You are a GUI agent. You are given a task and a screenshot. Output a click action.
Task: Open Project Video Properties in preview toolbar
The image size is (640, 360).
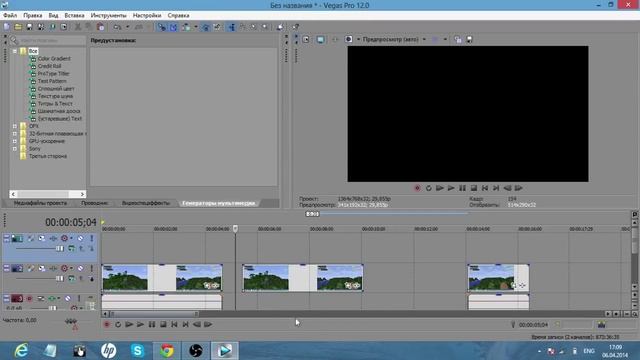pos(306,40)
